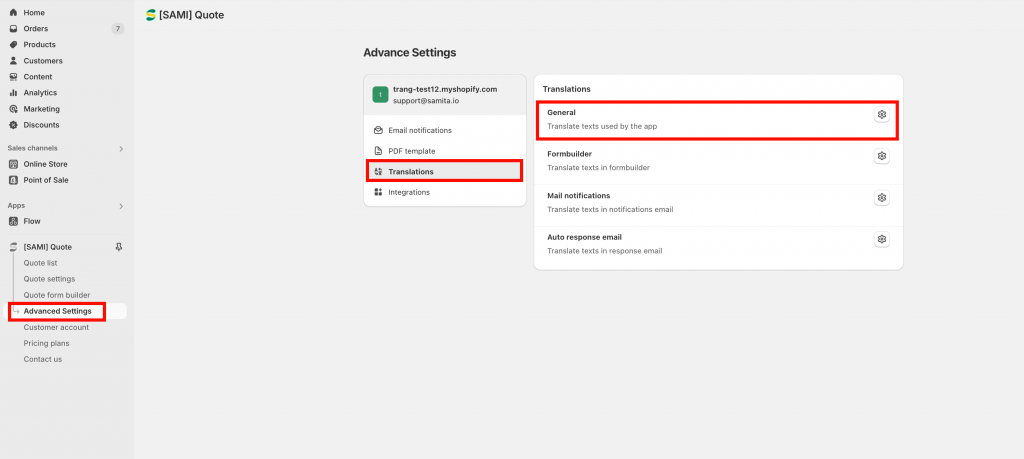Open Mail notifications translation gear icon
This screenshot has height=459, width=1024.
[x=882, y=198]
